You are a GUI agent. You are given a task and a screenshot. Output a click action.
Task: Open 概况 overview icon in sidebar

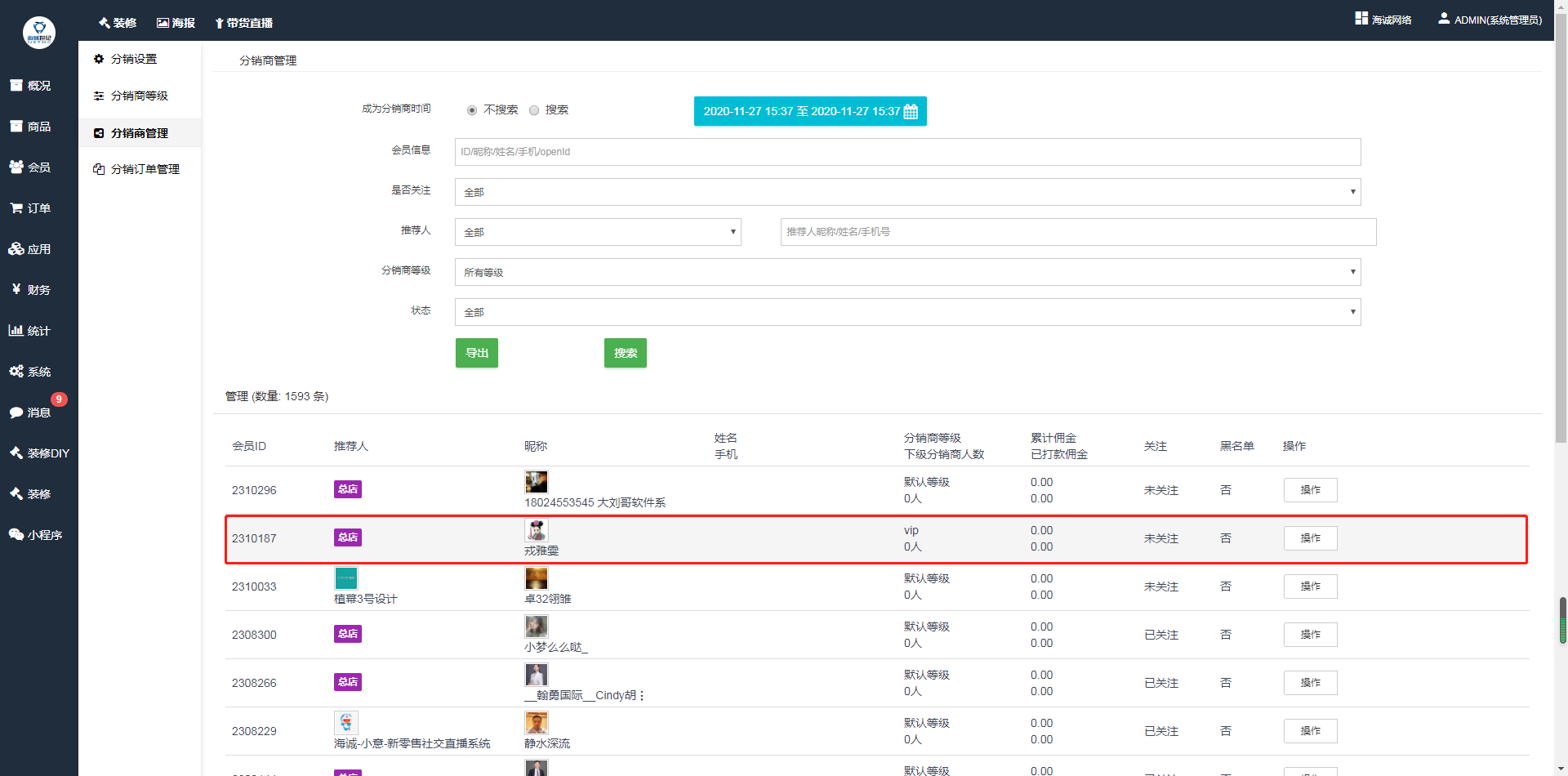(16, 85)
